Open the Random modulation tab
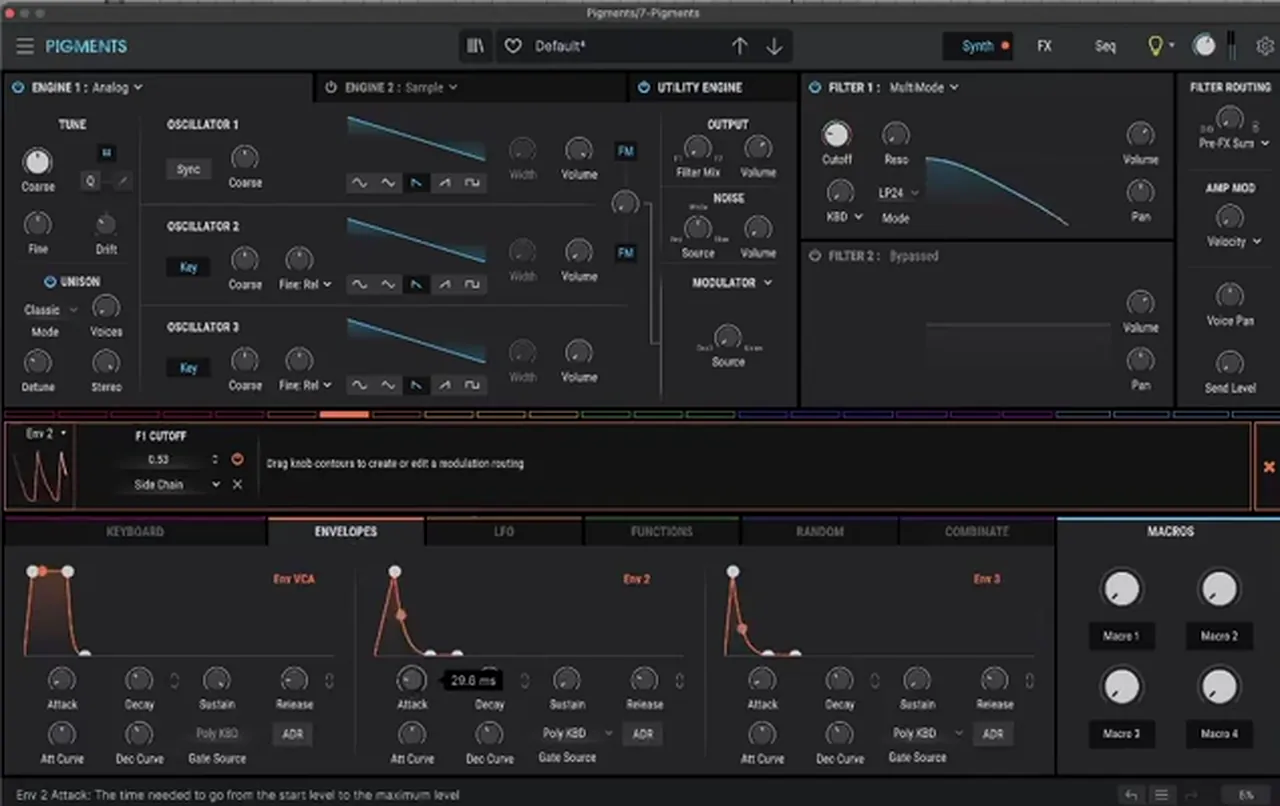The height and width of the screenshot is (806, 1280). click(820, 532)
